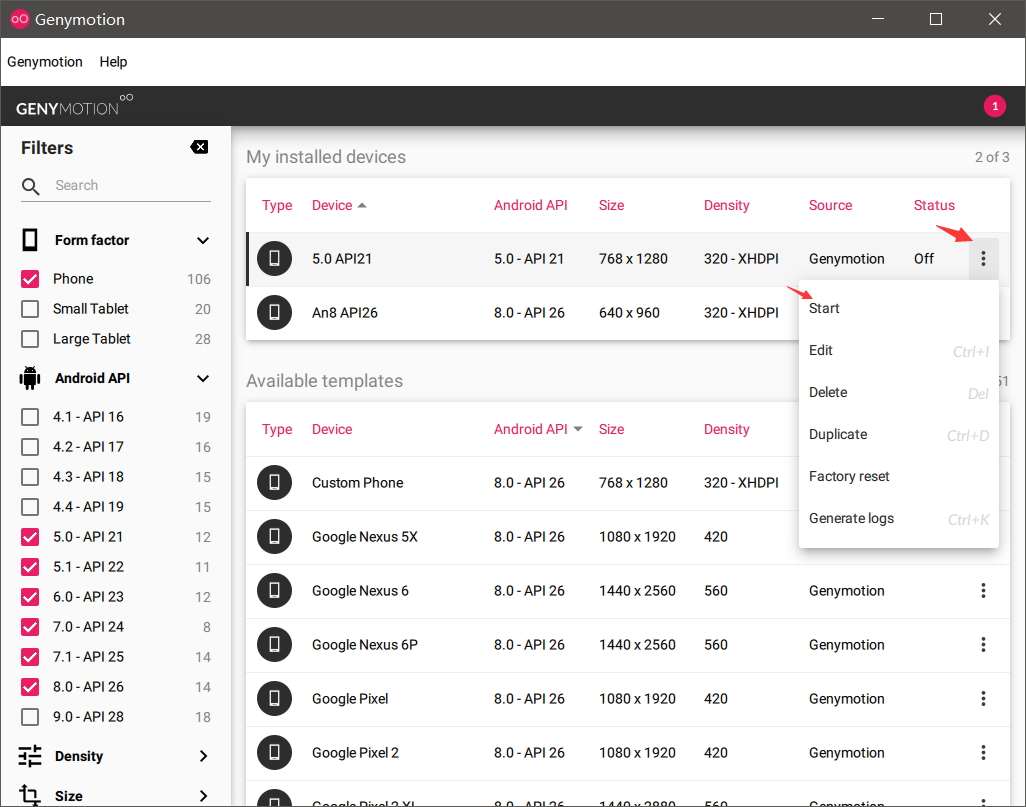The width and height of the screenshot is (1026, 807).
Task: Click the GENYMOTION banner logo
Action: 74,106
